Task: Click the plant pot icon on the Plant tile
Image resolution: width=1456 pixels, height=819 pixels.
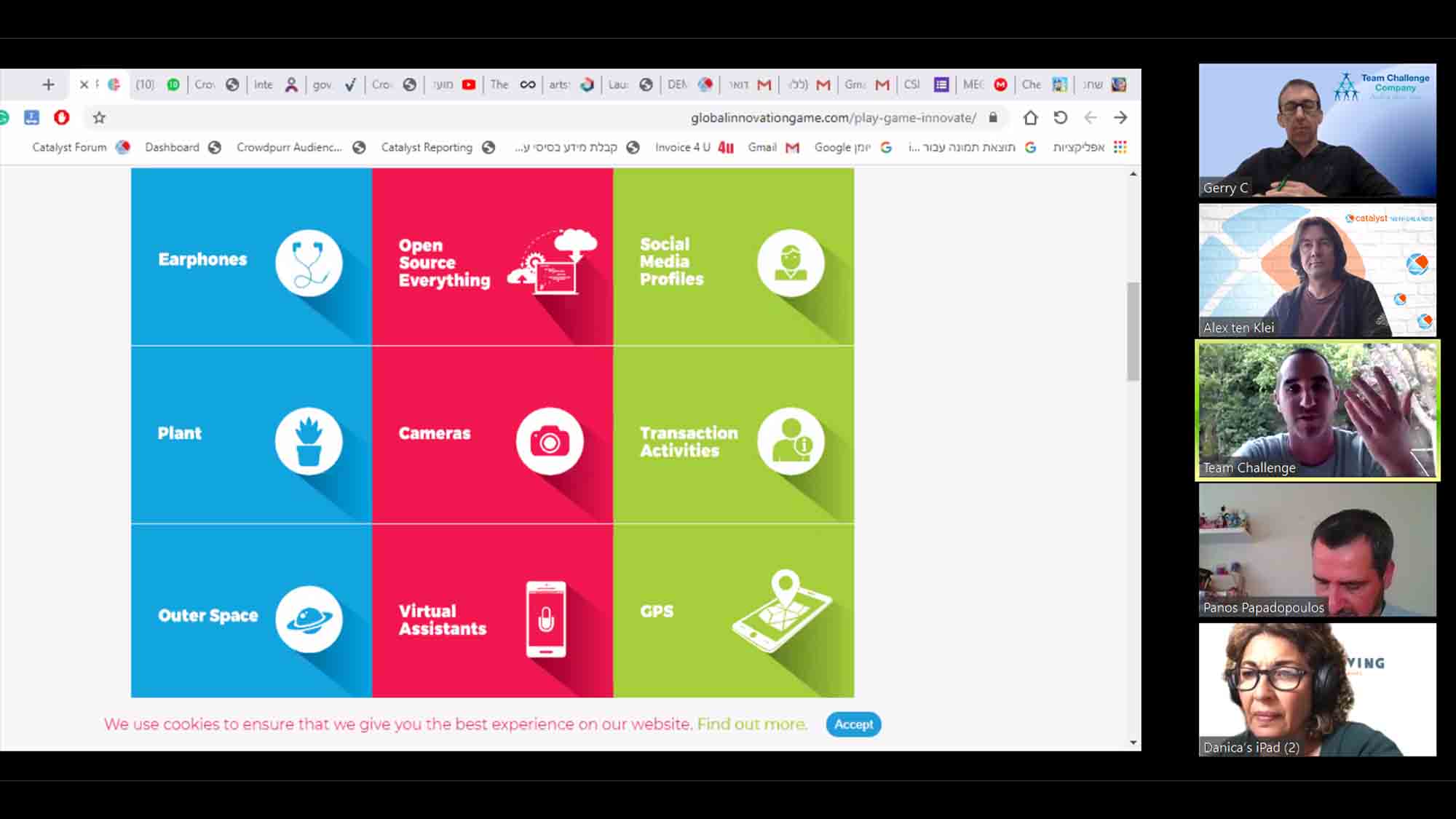Action: click(309, 440)
